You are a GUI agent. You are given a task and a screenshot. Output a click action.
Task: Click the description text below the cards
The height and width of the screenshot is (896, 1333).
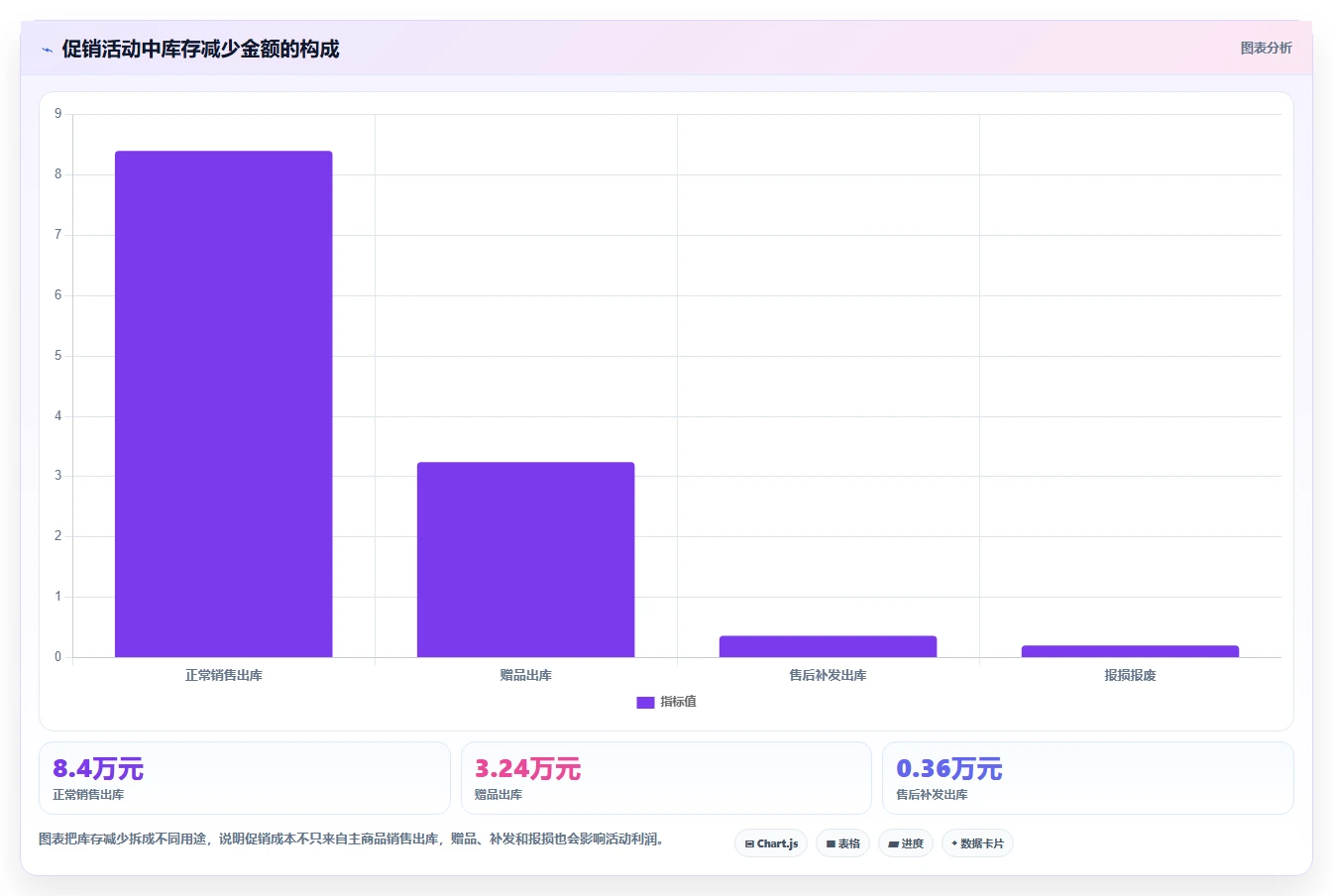tap(351, 840)
